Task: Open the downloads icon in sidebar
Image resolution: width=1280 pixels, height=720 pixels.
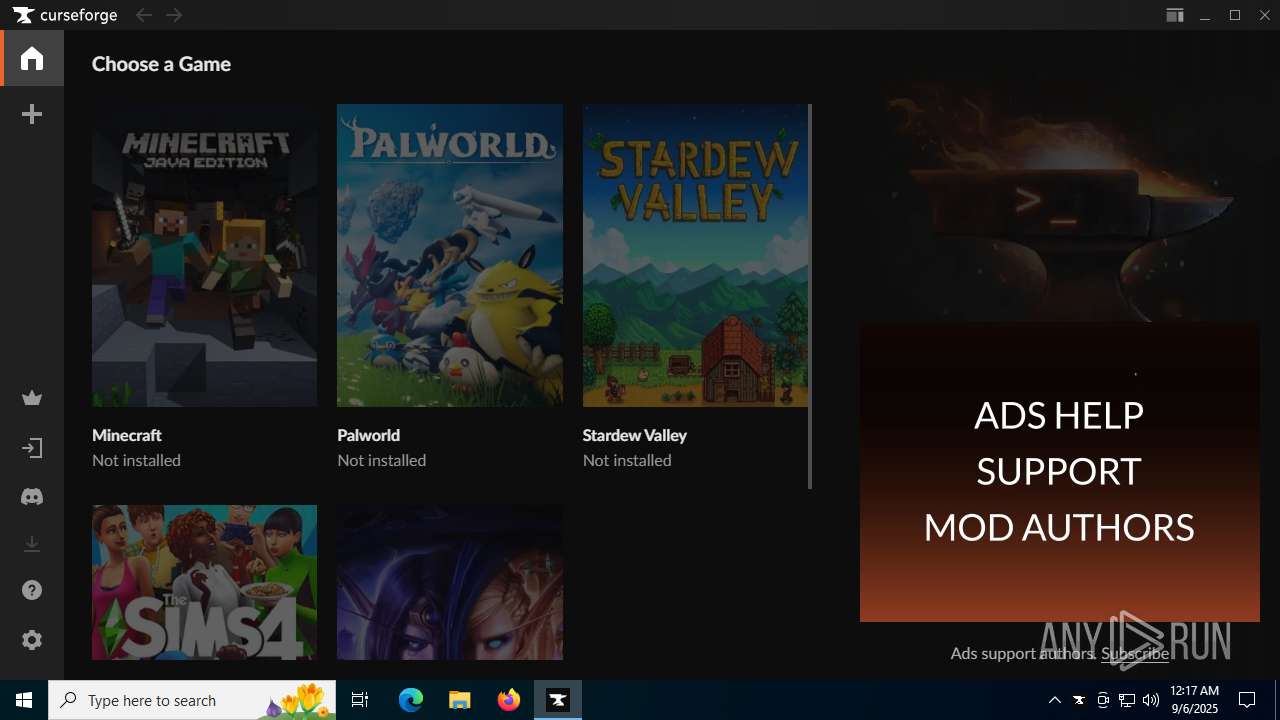Action: pyautogui.click(x=32, y=544)
